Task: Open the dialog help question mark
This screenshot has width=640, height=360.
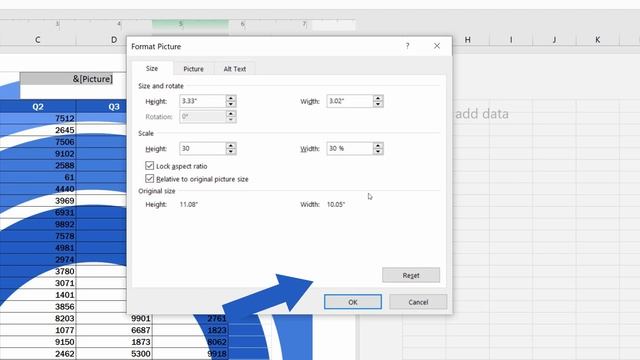Action: coord(407,46)
